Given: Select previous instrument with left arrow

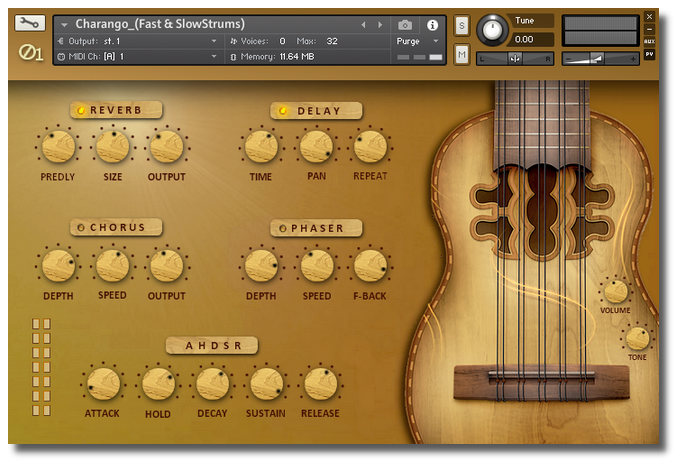Looking at the screenshot, I should click(364, 25).
